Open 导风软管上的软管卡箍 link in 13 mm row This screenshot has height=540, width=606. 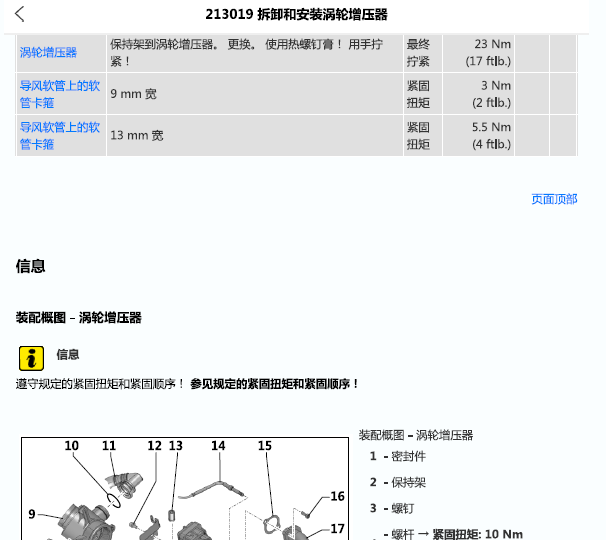click(x=60, y=136)
